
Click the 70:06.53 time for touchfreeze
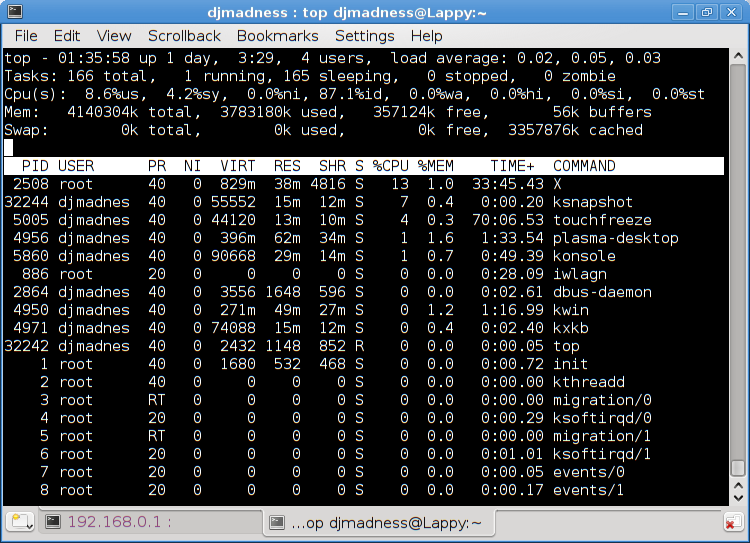point(508,220)
